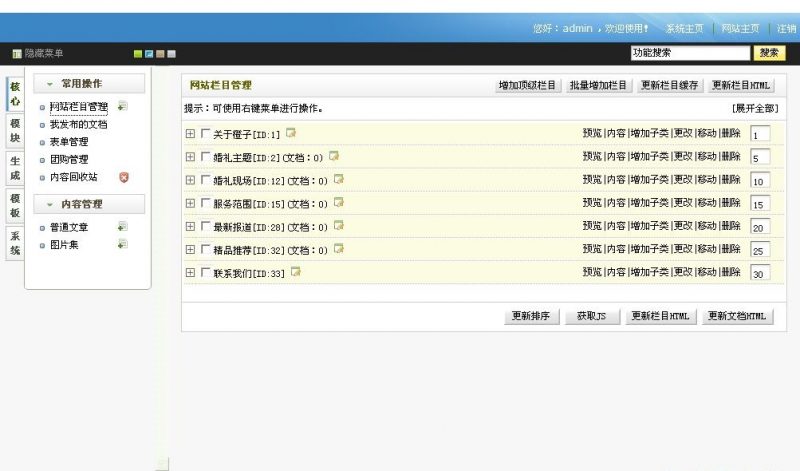The height and width of the screenshot is (471, 800).
Task: Click the note icon beside 联系我们[ID:33]
Action: 296,272
